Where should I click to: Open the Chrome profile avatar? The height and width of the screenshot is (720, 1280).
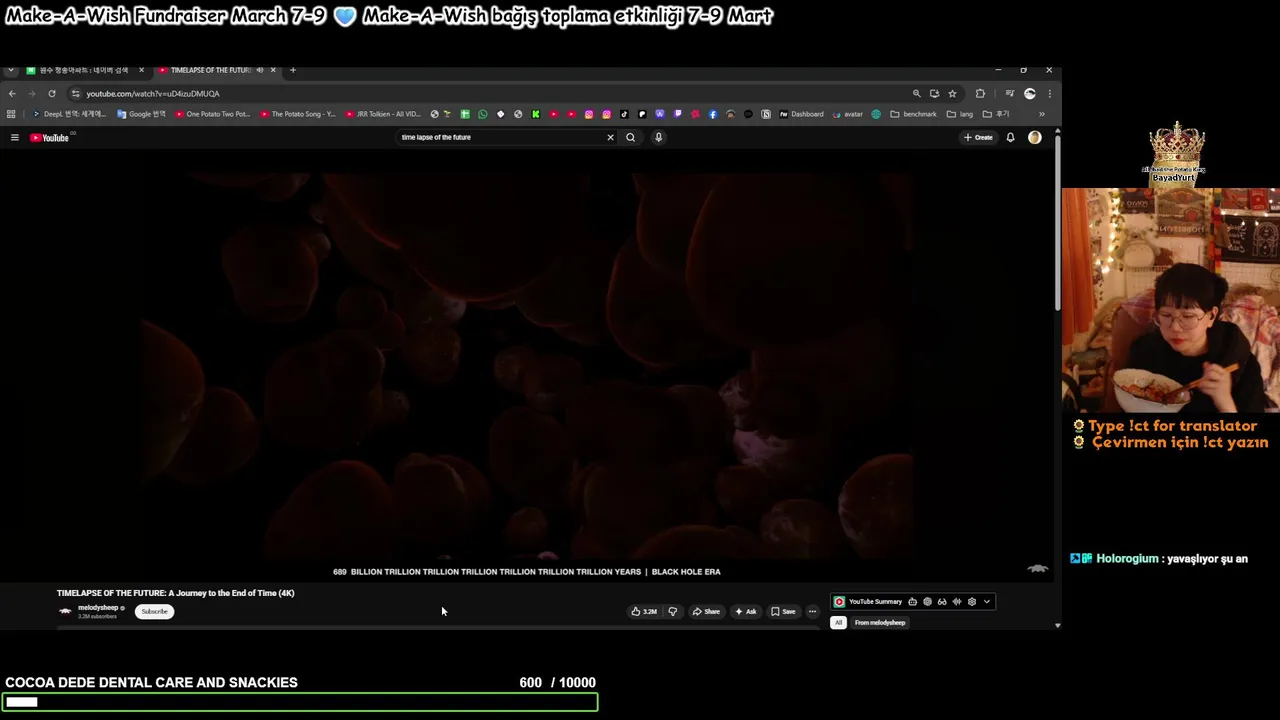pos(1030,93)
